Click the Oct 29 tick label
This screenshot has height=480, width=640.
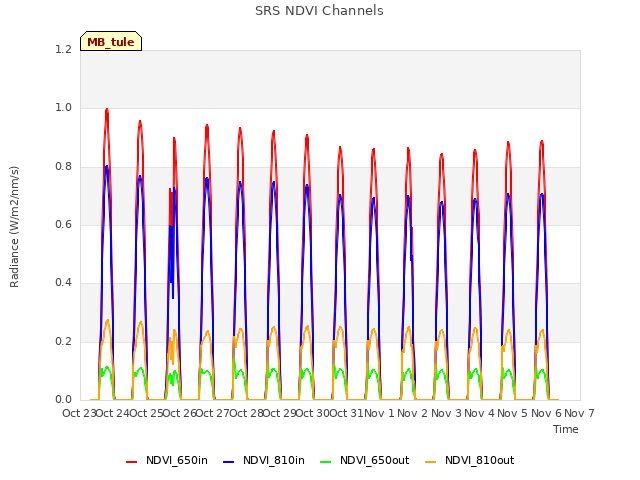(x=279, y=413)
